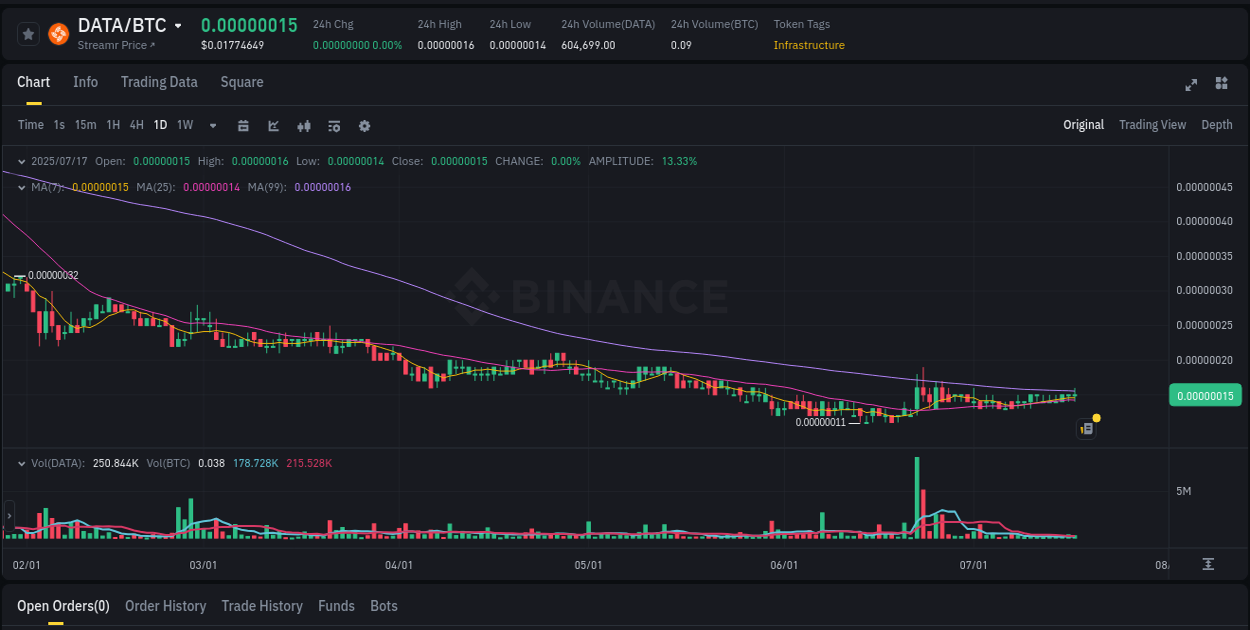This screenshot has width=1250, height=630.
Task: Expand the chart to fullscreen
Action: [x=1191, y=85]
